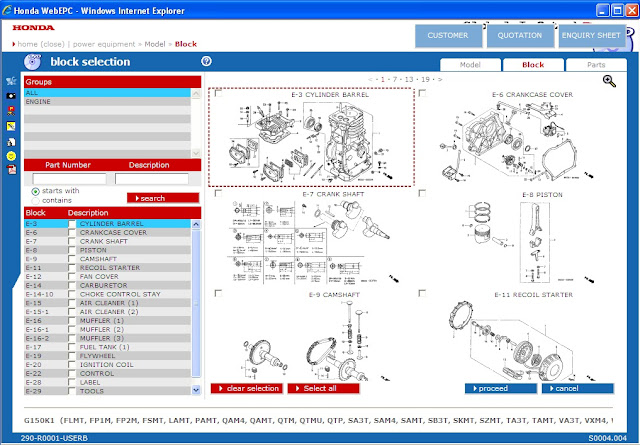
Task: Tick checkbox for FLYWHEEL row
Action: [72, 356]
